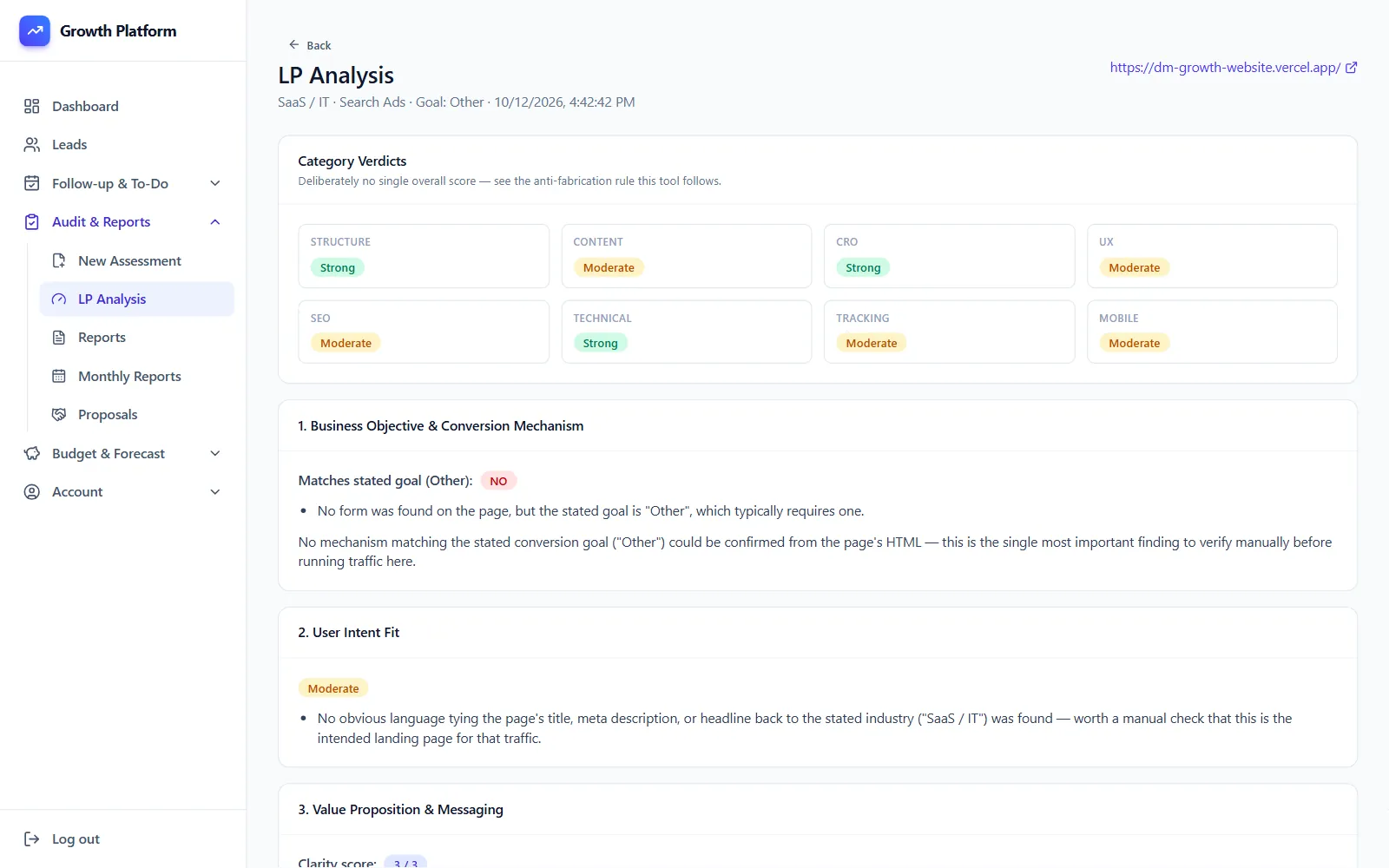Click the Strong badge under CRO
Screen dimensions: 1389x868
863,267
